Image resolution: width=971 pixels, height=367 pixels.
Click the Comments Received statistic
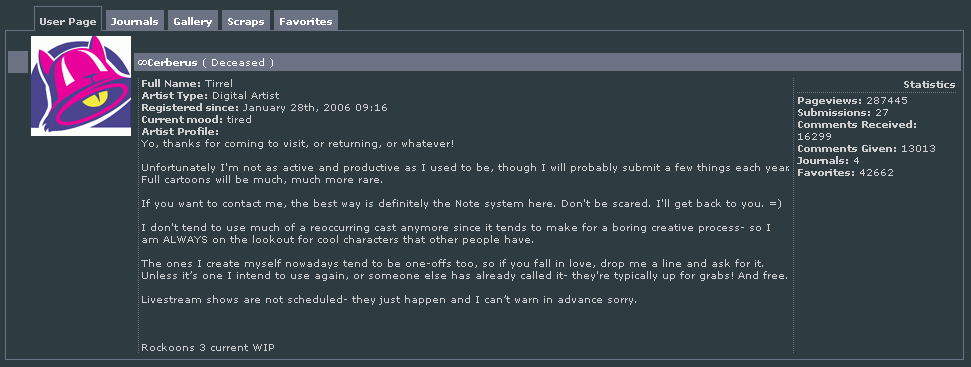point(857,131)
